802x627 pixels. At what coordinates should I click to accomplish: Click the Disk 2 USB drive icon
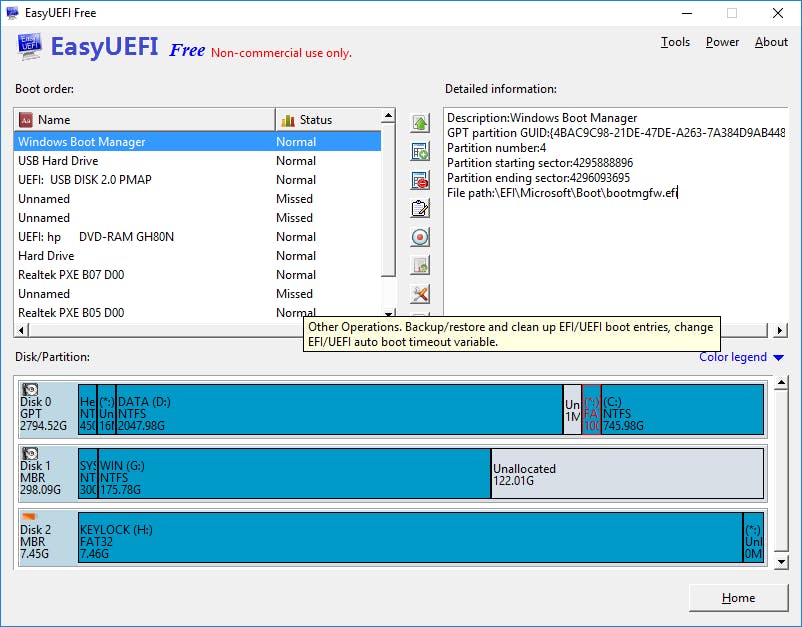tap(29, 517)
